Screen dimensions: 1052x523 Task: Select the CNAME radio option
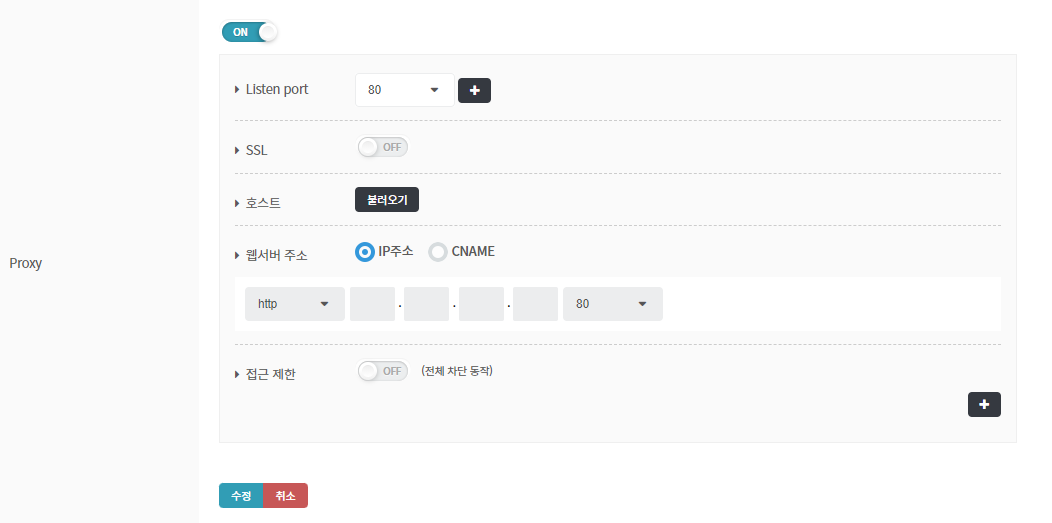click(x=438, y=252)
